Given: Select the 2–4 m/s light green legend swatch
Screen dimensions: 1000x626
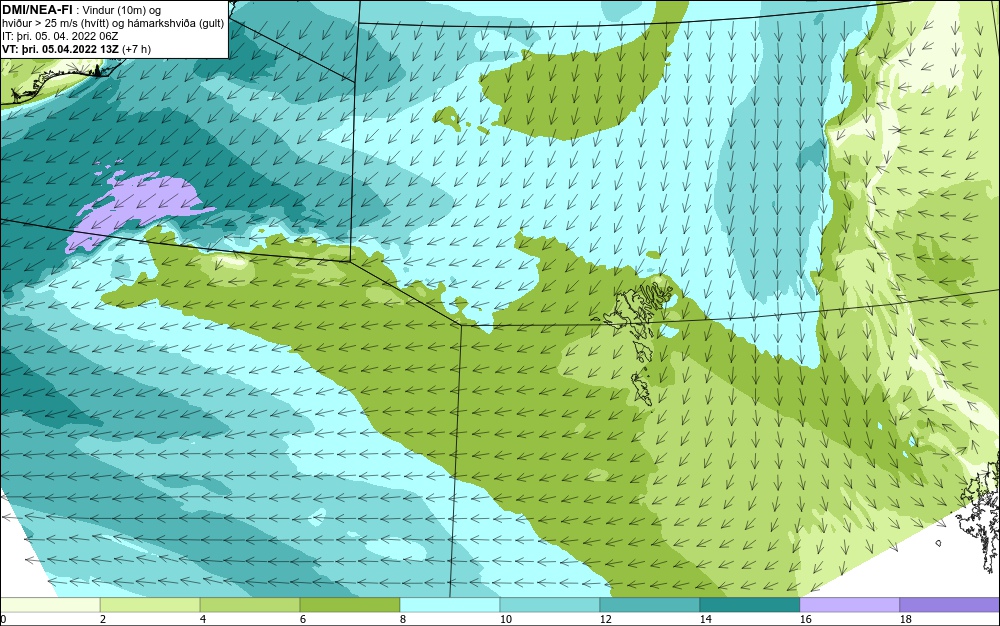Looking at the screenshot, I should click(x=150, y=605).
